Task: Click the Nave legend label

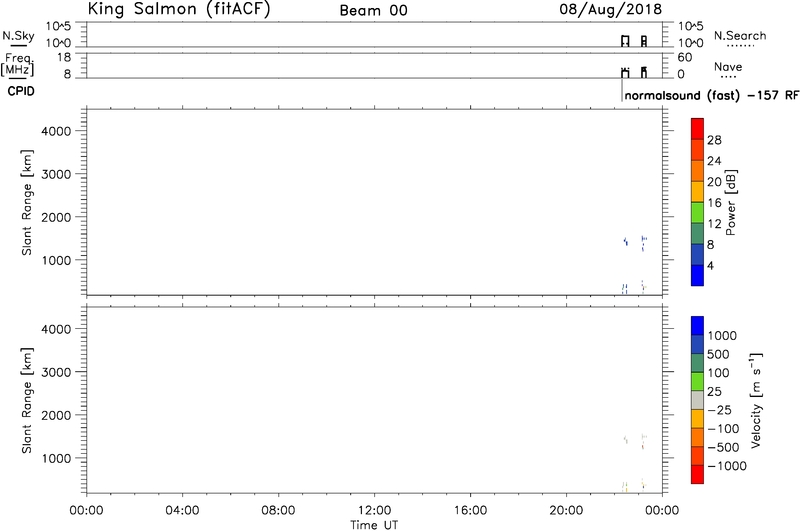Action: click(x=728, y=67)
